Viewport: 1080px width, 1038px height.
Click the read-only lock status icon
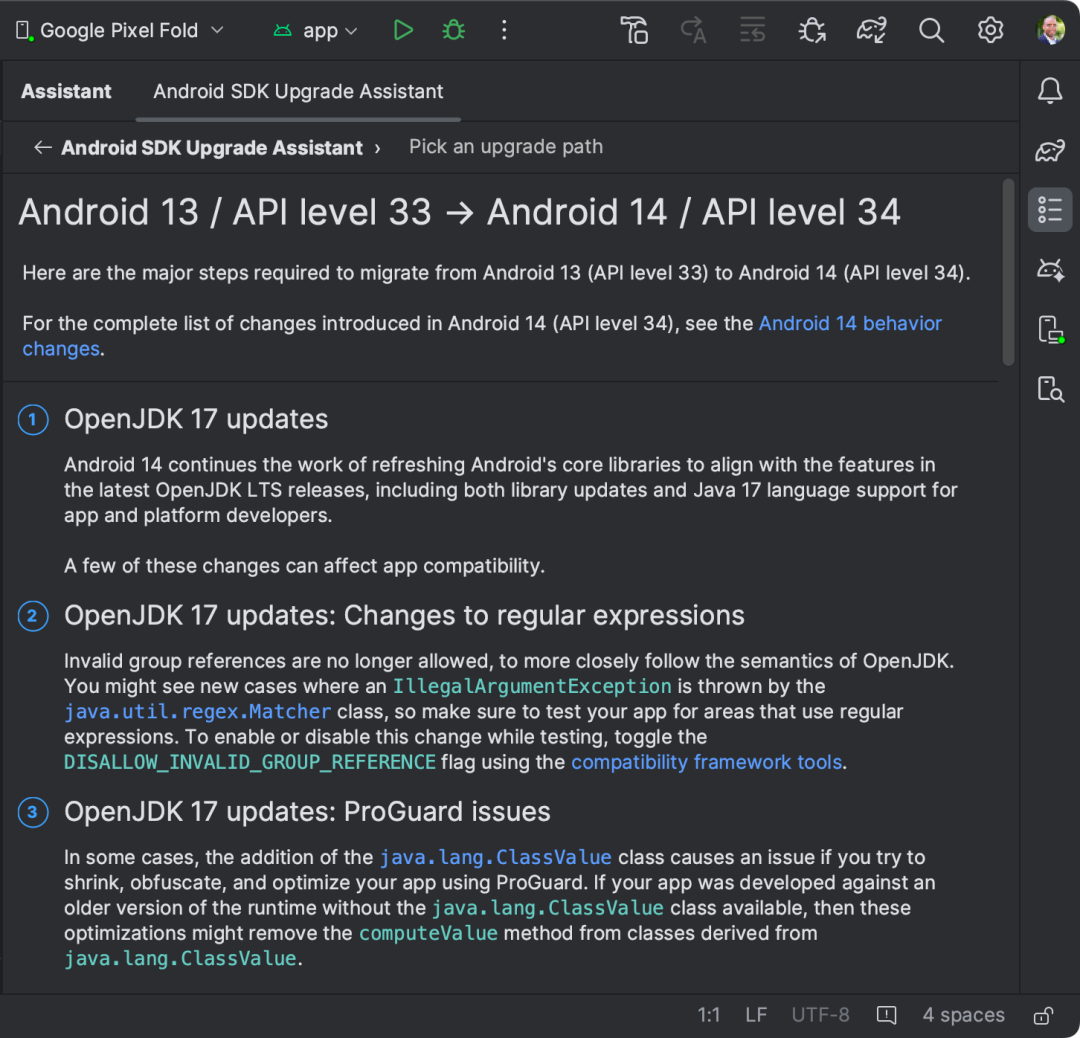coord(1043,1015)
